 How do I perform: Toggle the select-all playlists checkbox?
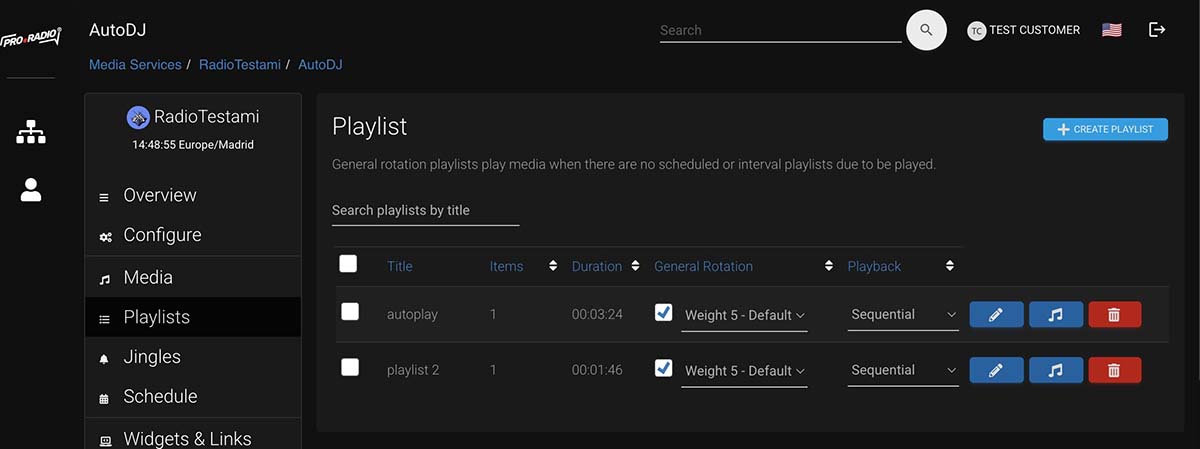[348, 264]
